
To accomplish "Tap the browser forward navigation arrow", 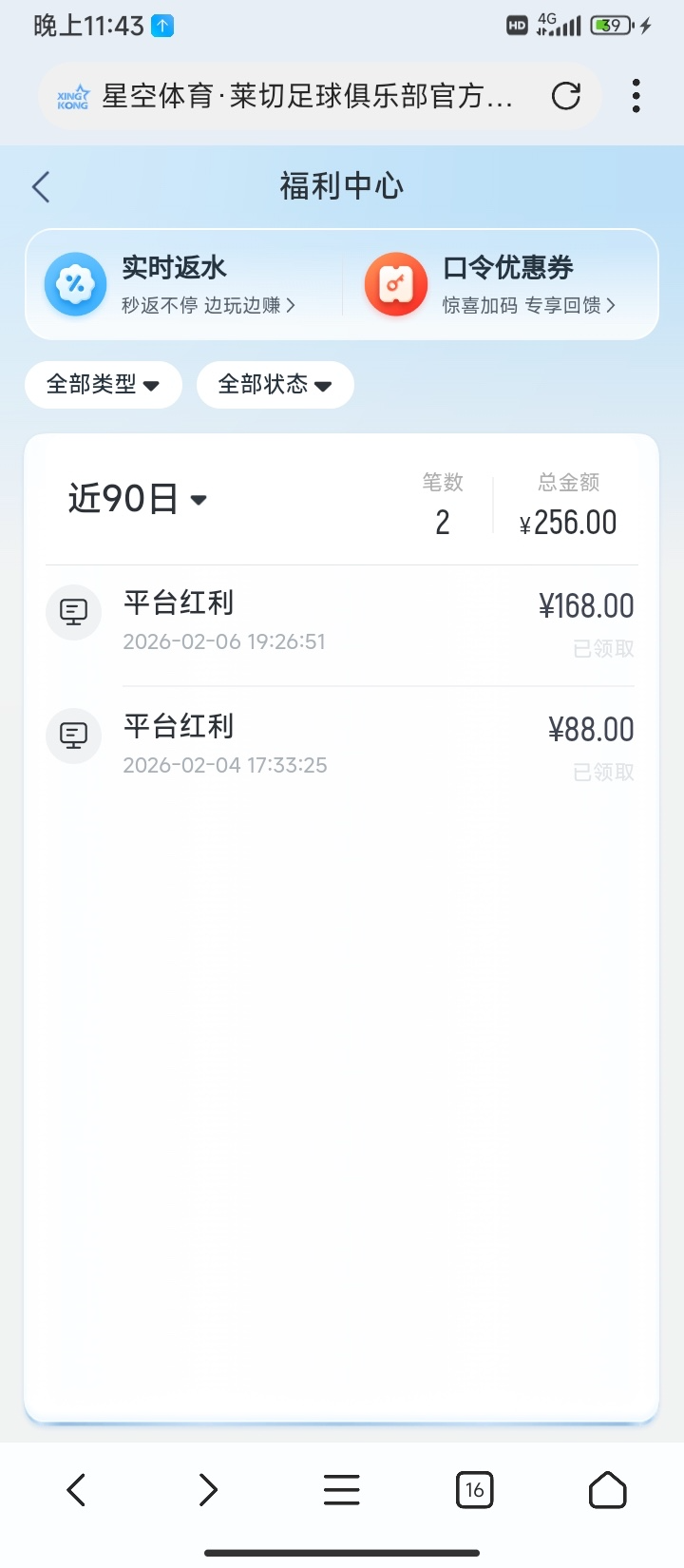I will coord(208,1489).
